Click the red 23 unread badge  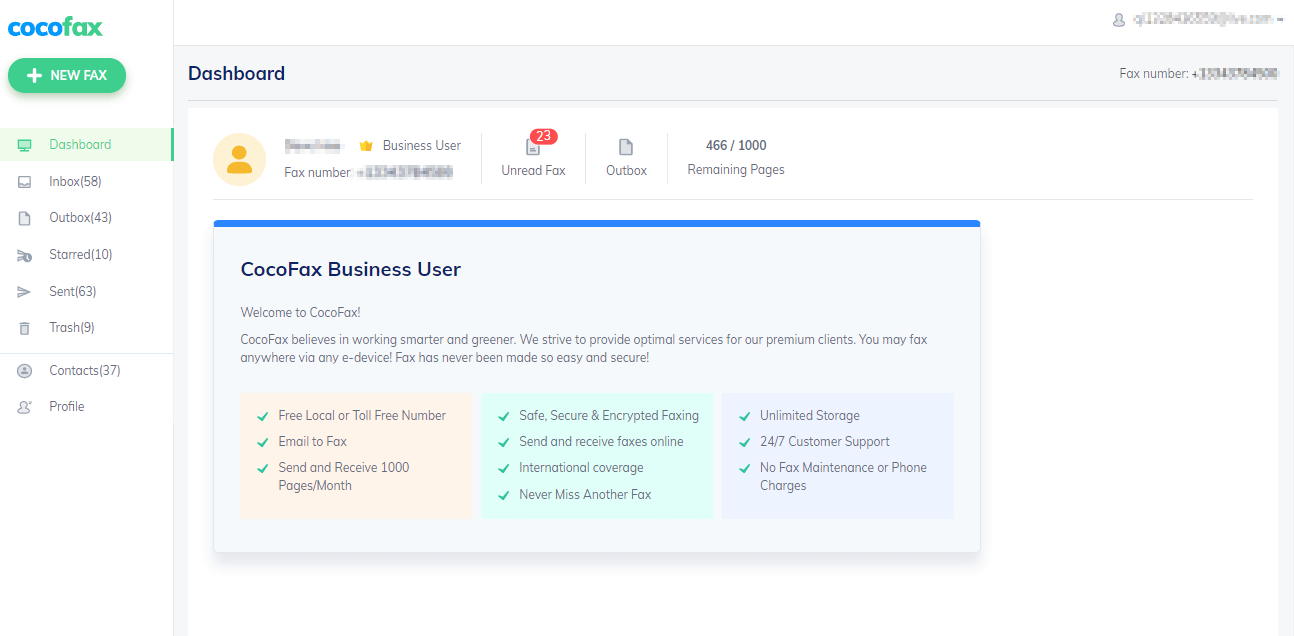click(x=544, y=136)
